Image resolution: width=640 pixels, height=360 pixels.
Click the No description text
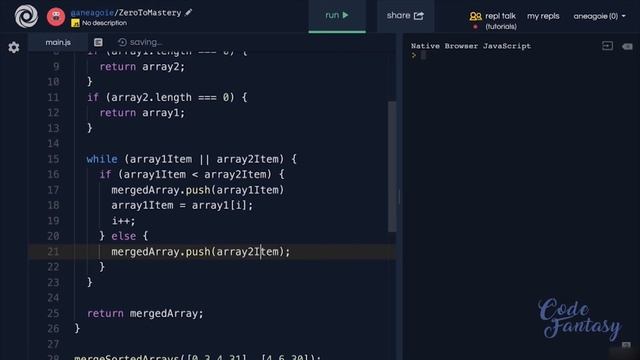point(104,23)
